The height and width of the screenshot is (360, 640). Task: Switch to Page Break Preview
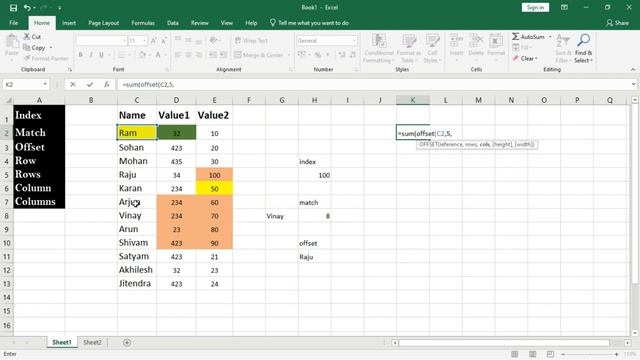tap(550, 354)
